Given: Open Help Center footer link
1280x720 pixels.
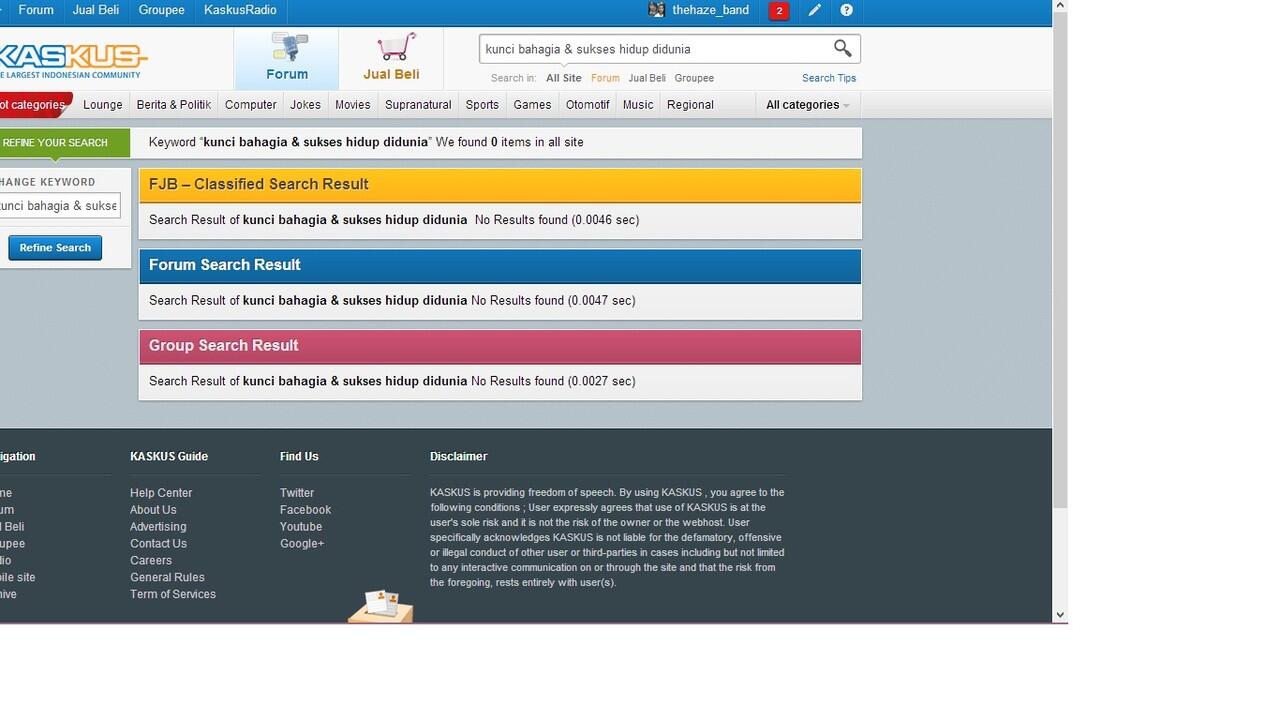Looking at the screenshot, I should (161, 493).
